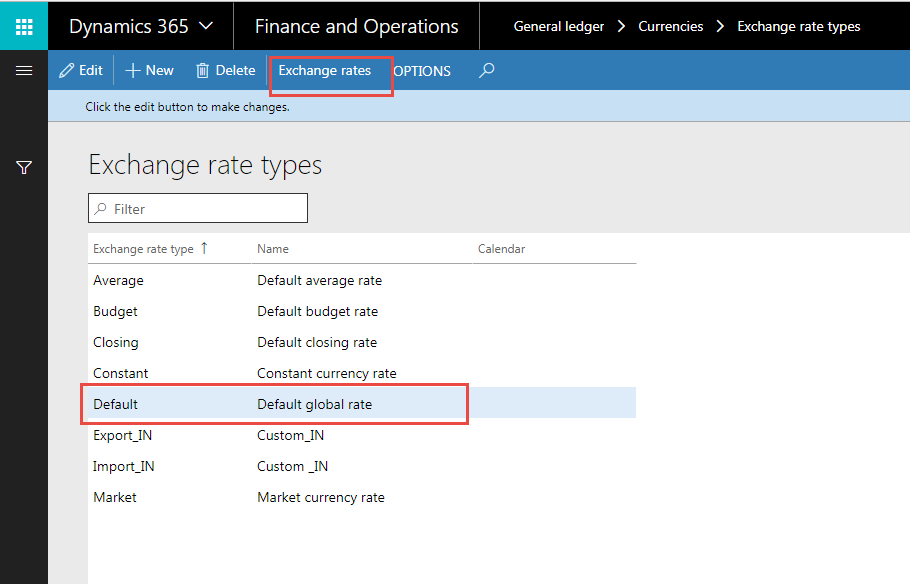Delete the selected exchange rate type
The image size is (910, 584).
click(225, 71)
